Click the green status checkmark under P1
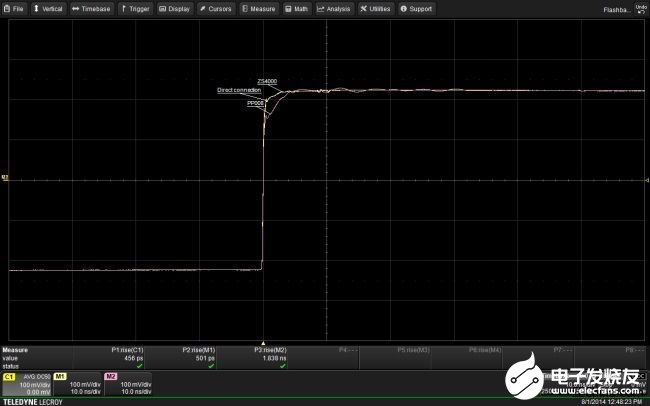Image resolution: width=650 pixels, height=406 pixels. 140,366
